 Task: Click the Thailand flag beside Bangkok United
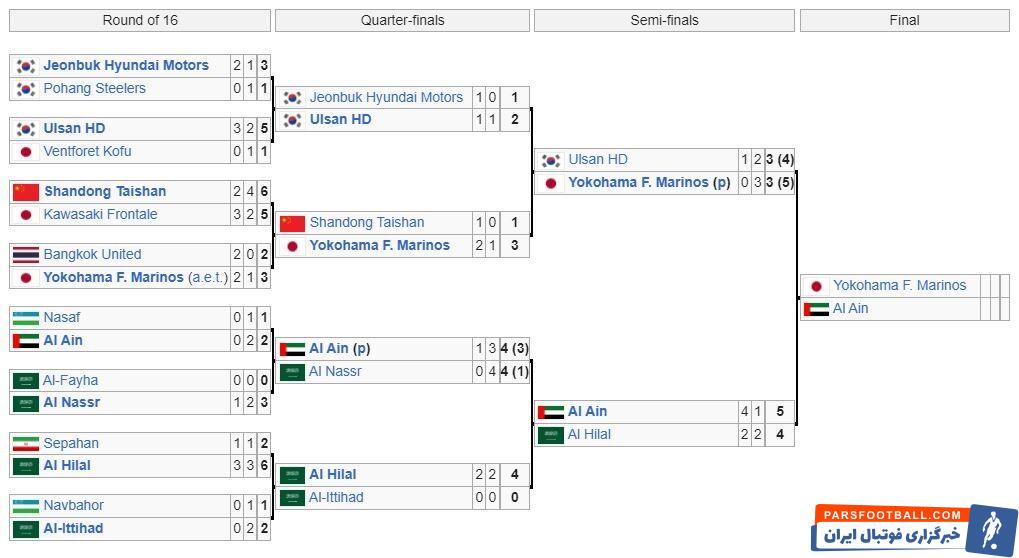point(26,254)
